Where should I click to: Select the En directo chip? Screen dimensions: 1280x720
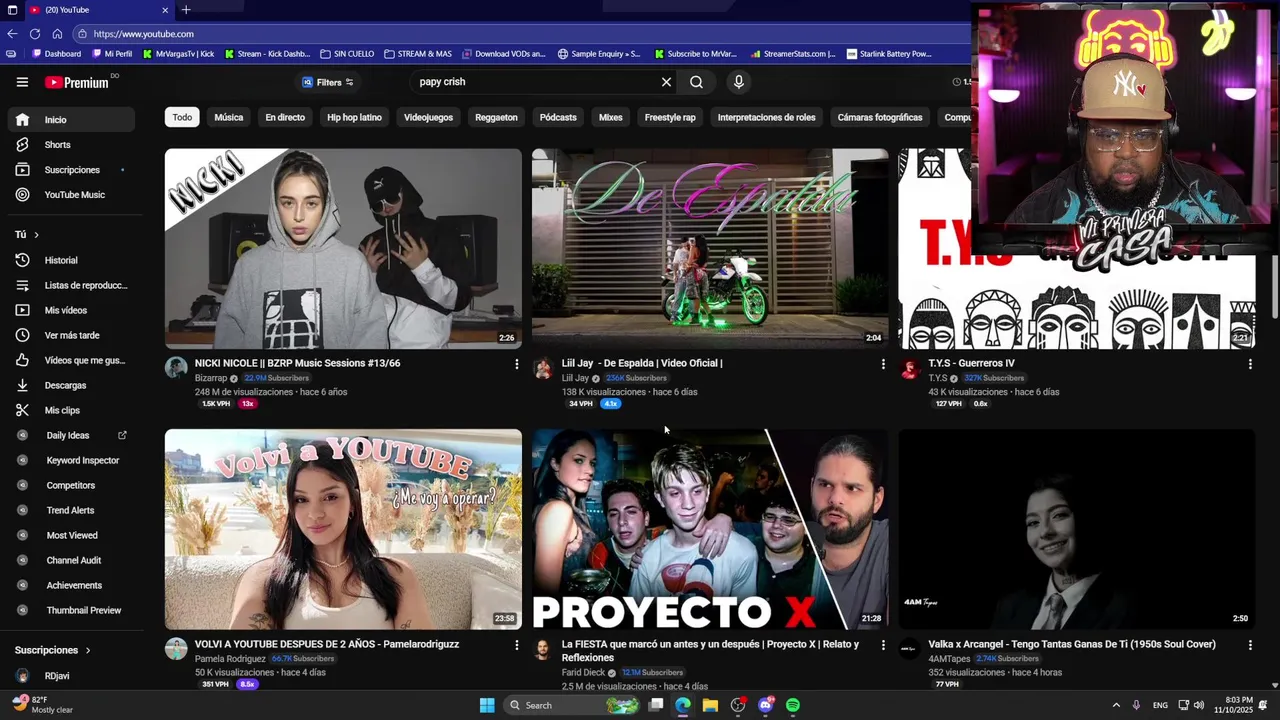tap(285, 117)
